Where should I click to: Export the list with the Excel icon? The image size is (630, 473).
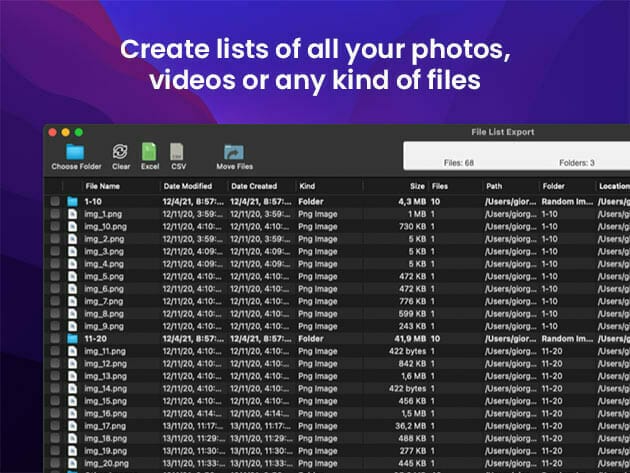point(149,152)
